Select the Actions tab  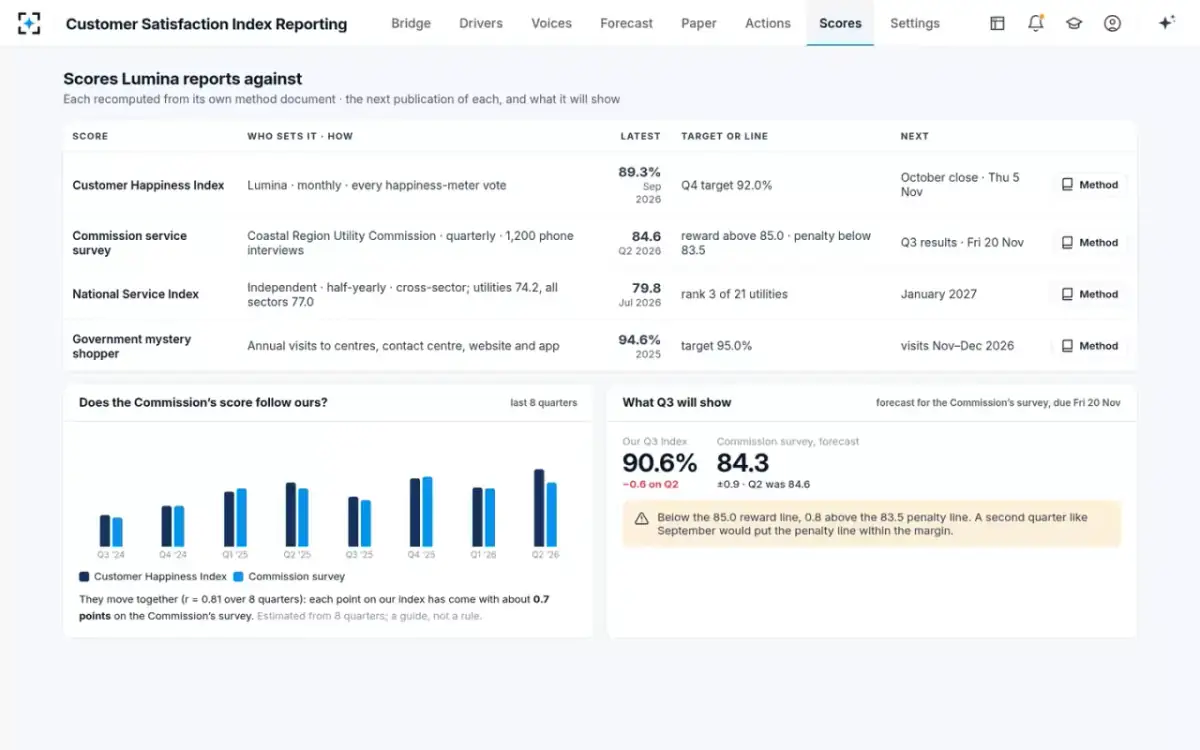coord(768,23)
